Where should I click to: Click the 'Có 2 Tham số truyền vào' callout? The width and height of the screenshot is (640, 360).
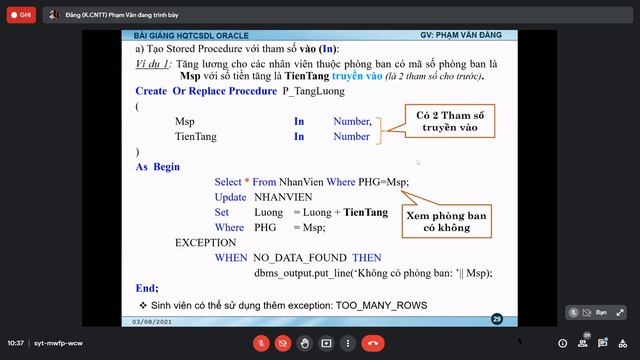450,121
